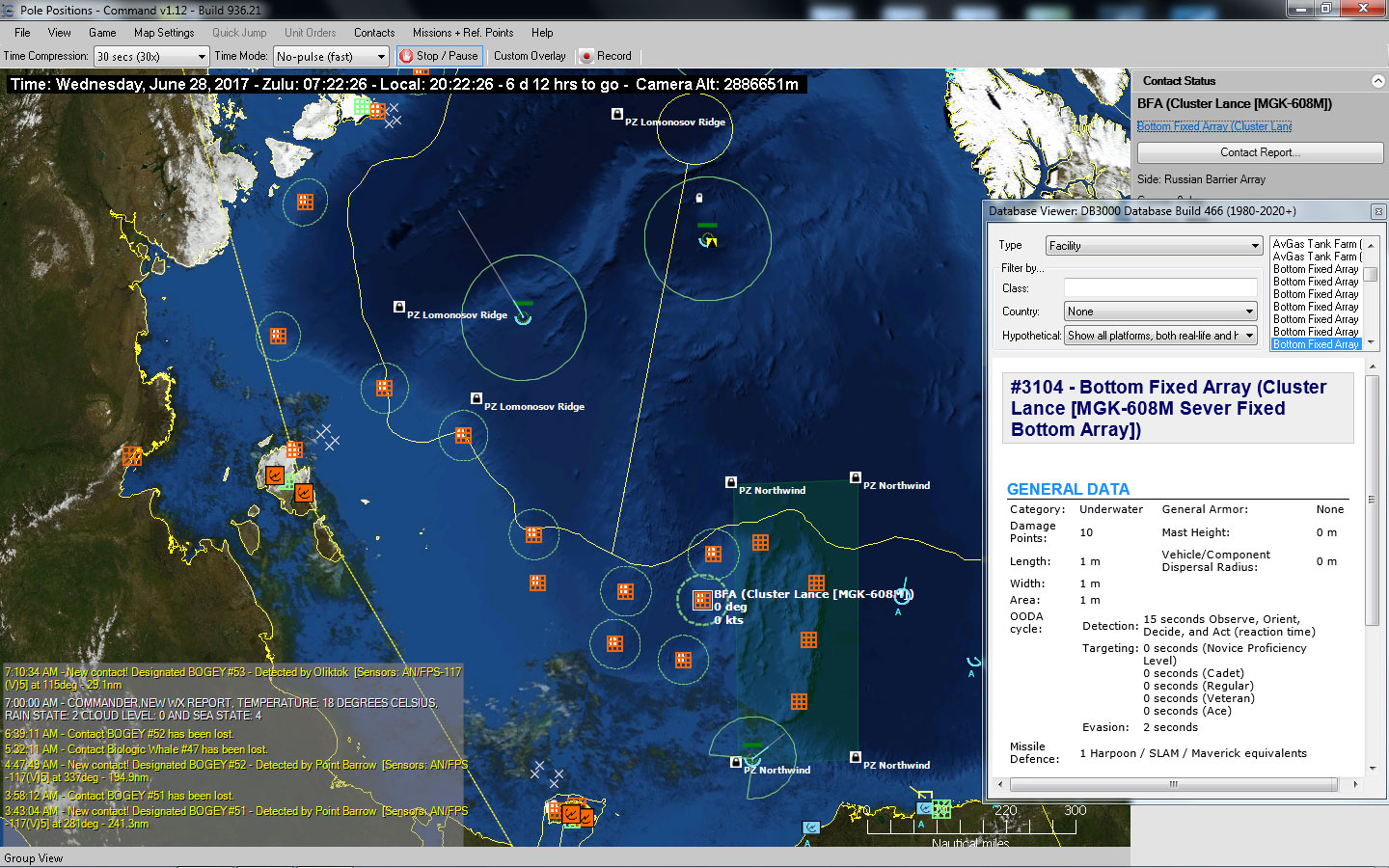Follow the Bottom Fixed Array hyperlink

pos(1213,126)
